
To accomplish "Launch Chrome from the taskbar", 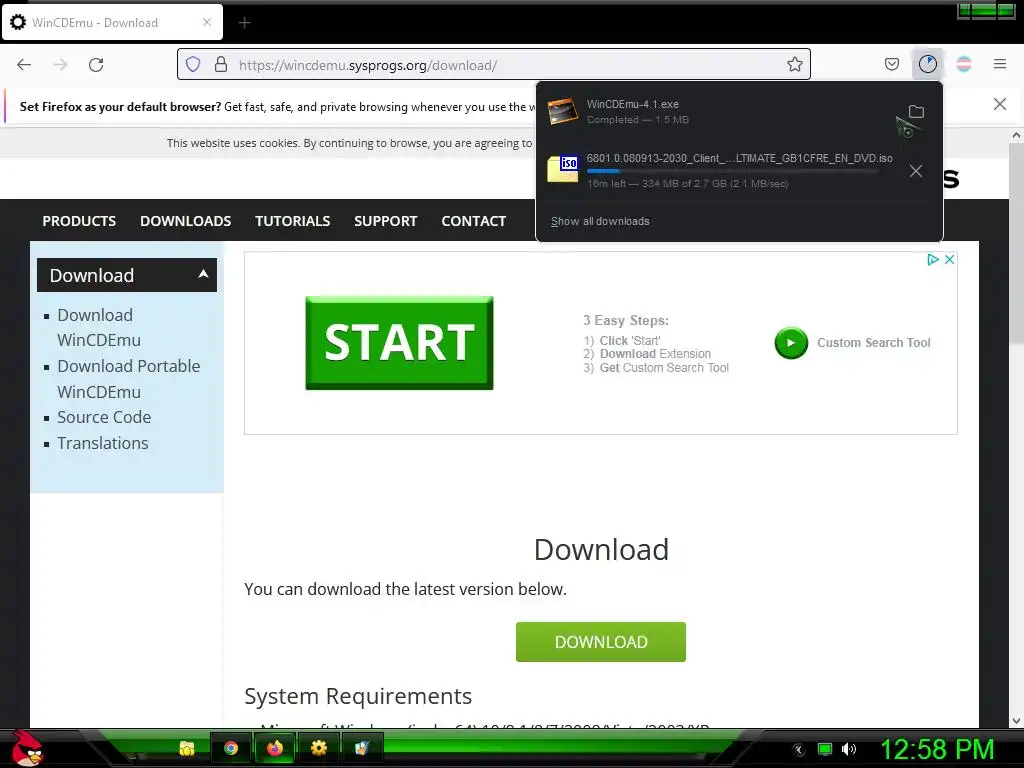I will (231, 748).
